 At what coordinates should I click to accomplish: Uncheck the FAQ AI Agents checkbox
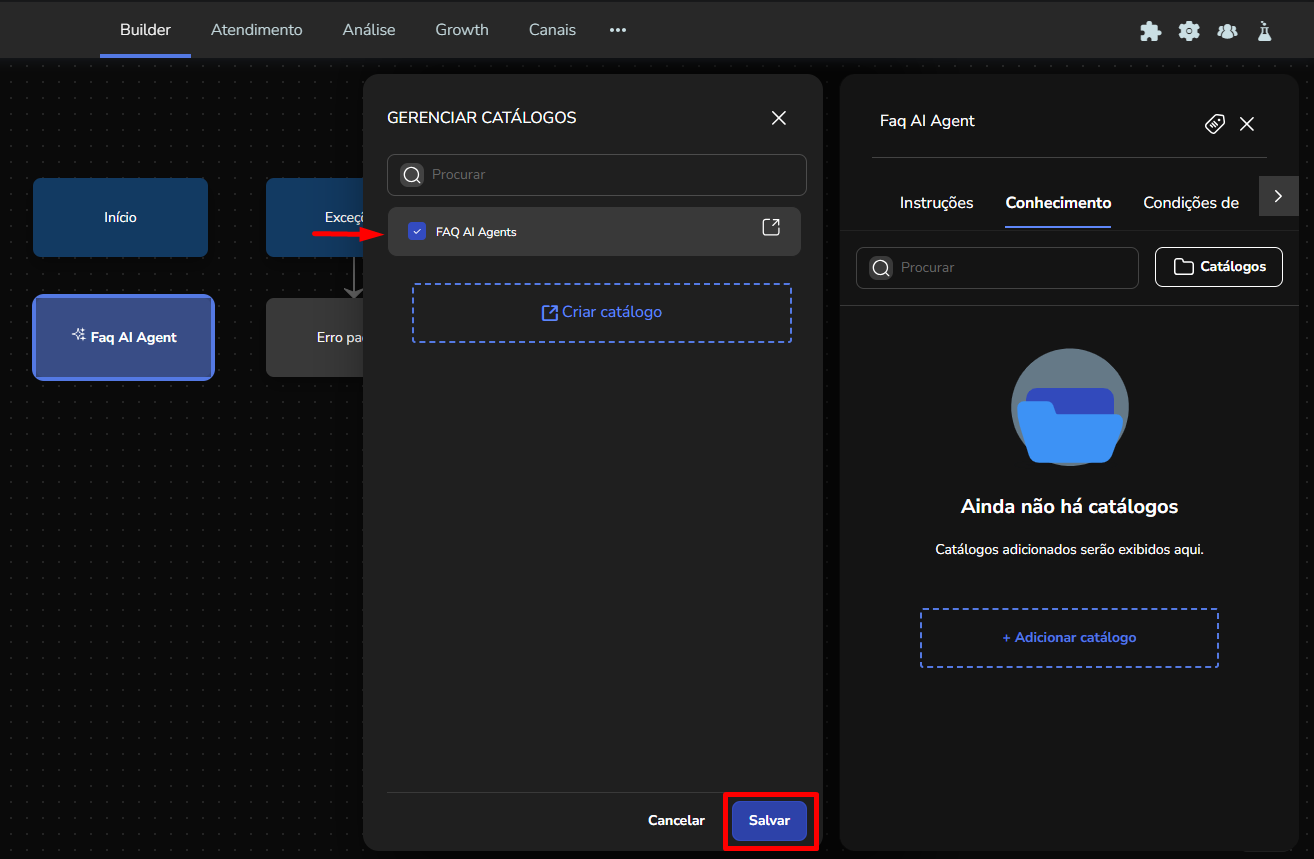tap(417, 232)
